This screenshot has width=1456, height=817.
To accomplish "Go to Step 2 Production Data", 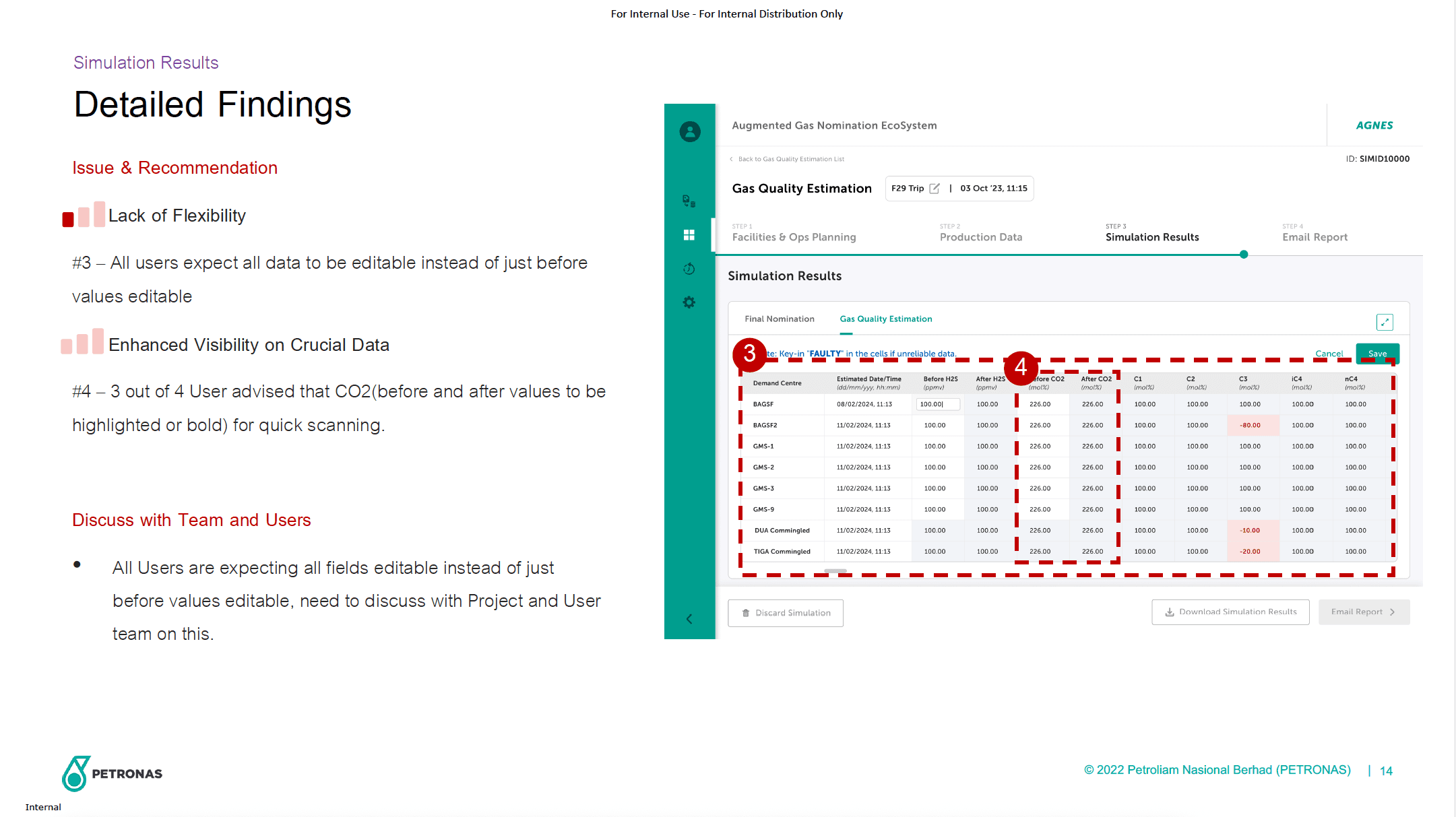I will (x=980, y=237).
